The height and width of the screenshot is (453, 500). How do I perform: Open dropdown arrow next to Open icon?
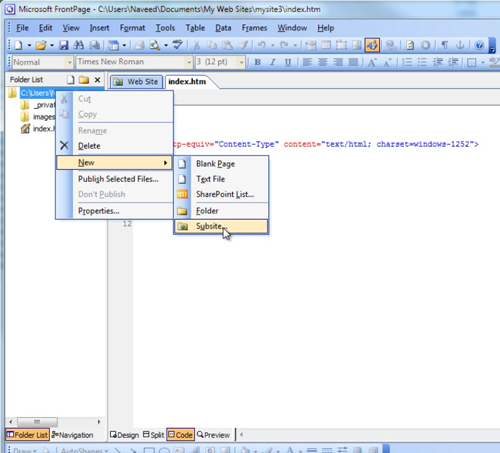(52, 45)
